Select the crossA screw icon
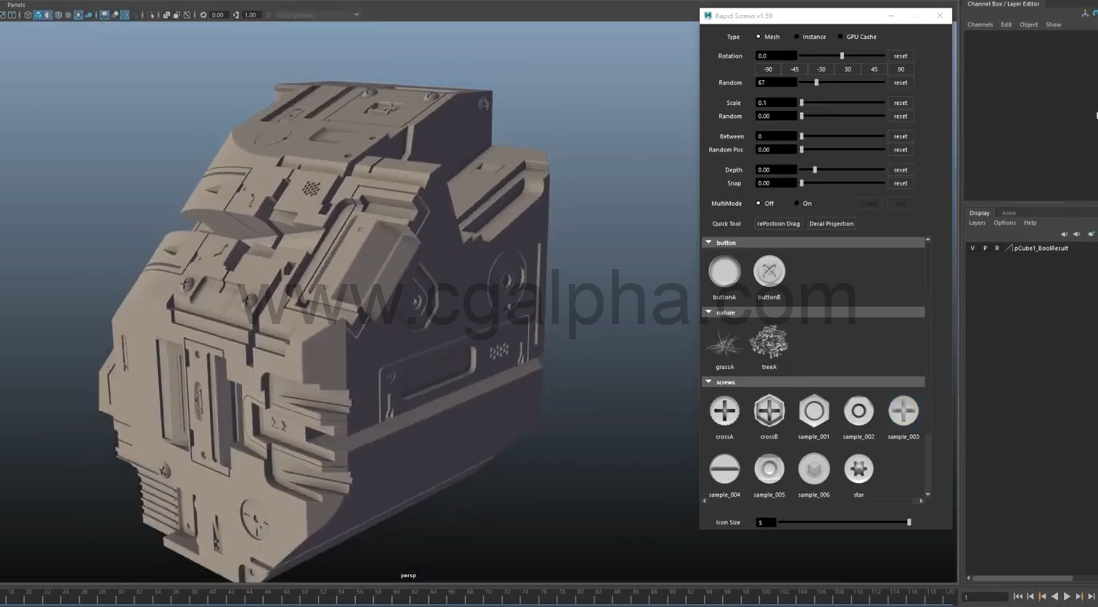This screenshot has height=607, width=1098. point(724,410)
